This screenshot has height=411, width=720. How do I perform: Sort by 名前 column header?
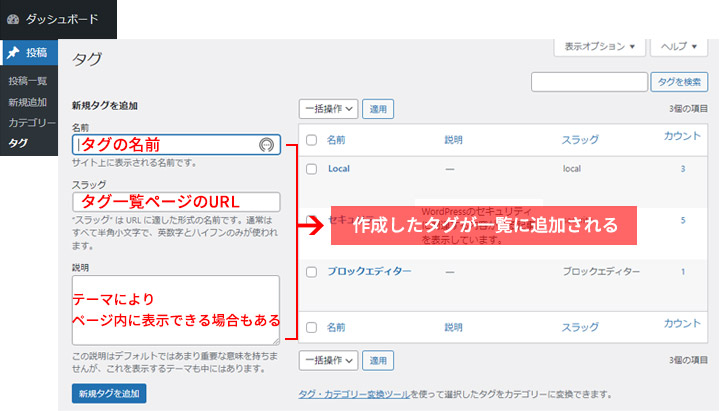click(x=336, y=140)
